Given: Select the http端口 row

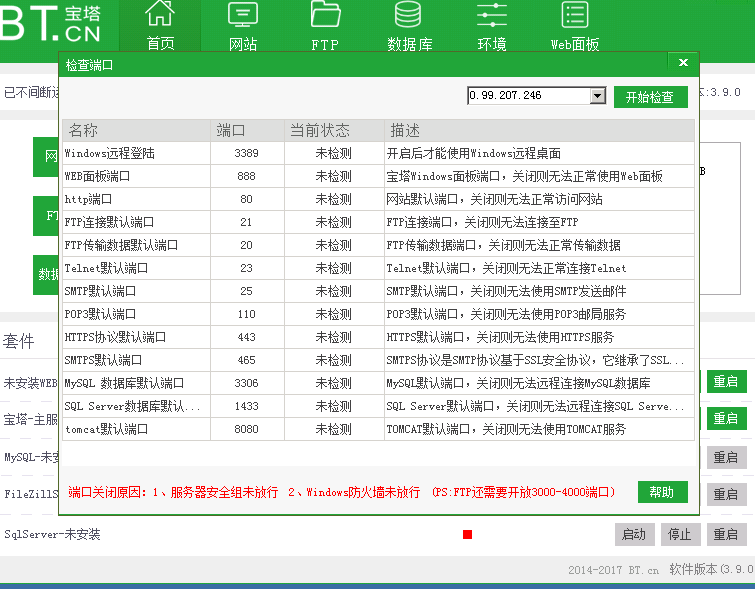Looking at the screenshot, I should pyautogui.click(x=378, y=199).
